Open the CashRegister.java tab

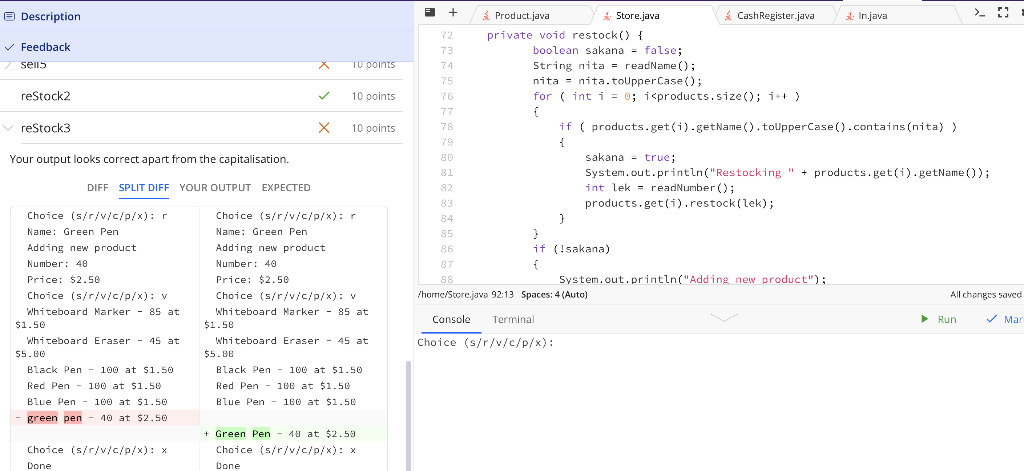(774, 16)
